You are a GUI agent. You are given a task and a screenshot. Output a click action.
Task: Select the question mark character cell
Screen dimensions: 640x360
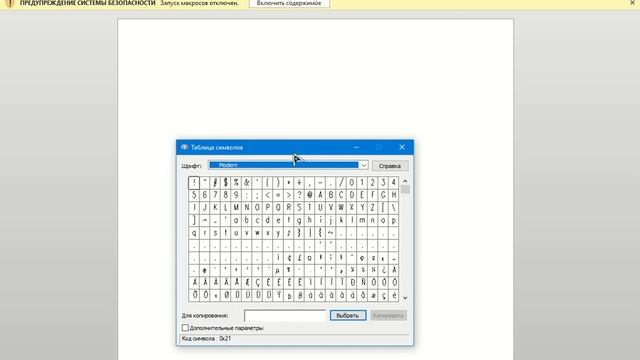[x=299, y=195]
